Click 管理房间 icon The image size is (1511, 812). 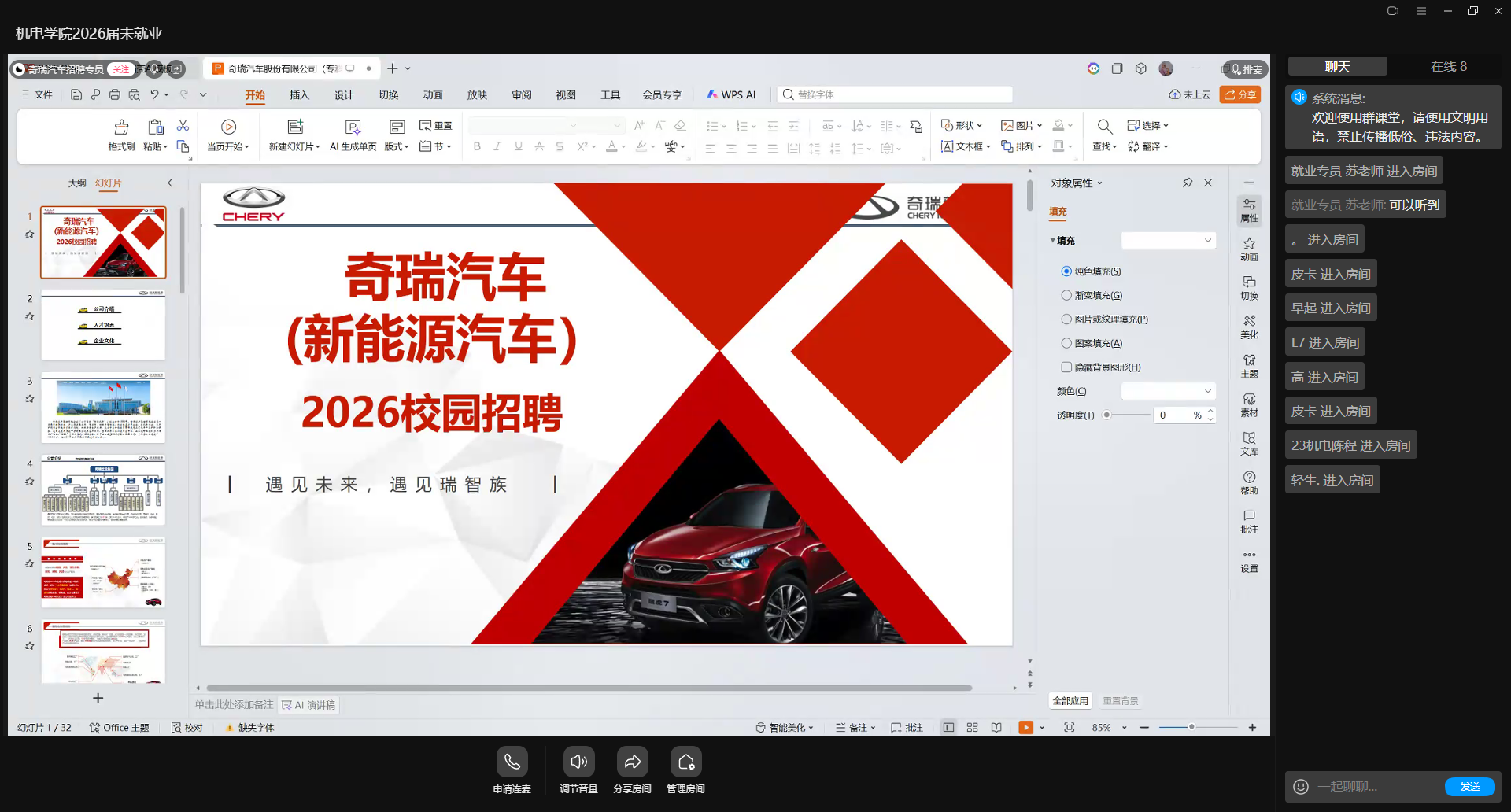(x=685, y=762)
